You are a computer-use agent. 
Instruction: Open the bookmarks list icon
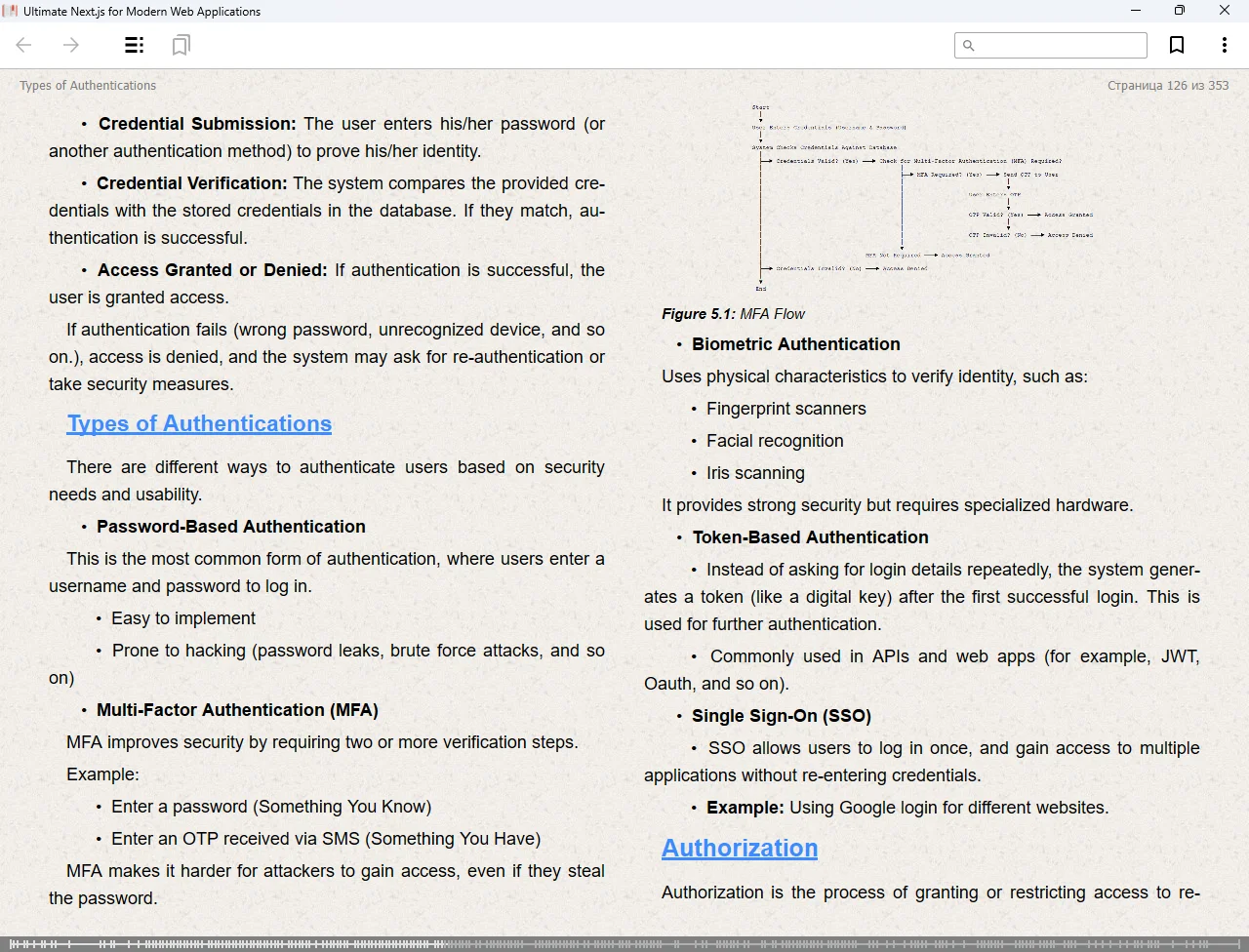[181, 45]
